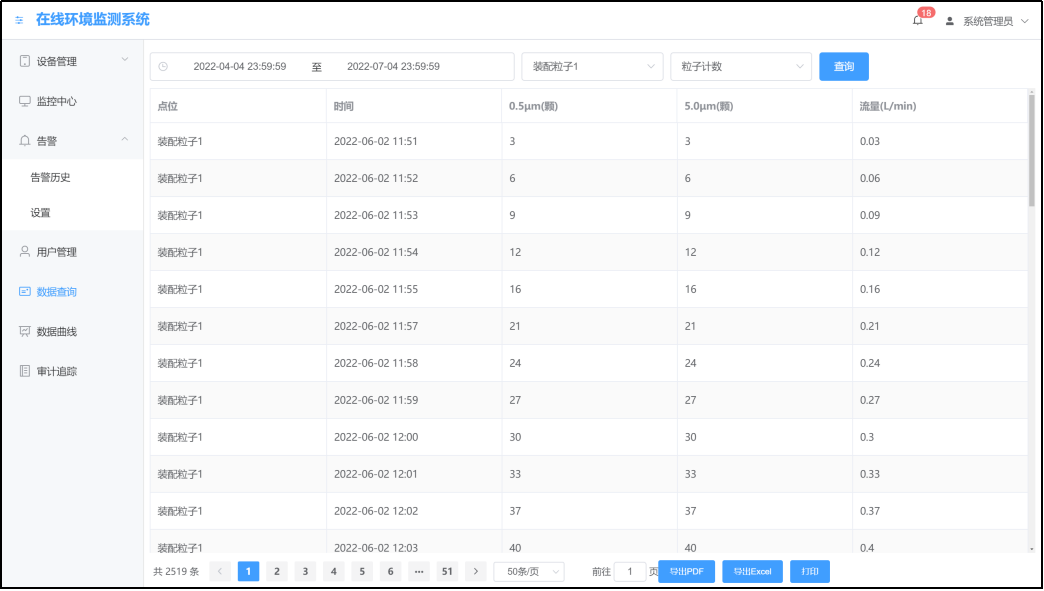1044x591 pixels.
Task: Click the 查询 button
Action: 844,67
